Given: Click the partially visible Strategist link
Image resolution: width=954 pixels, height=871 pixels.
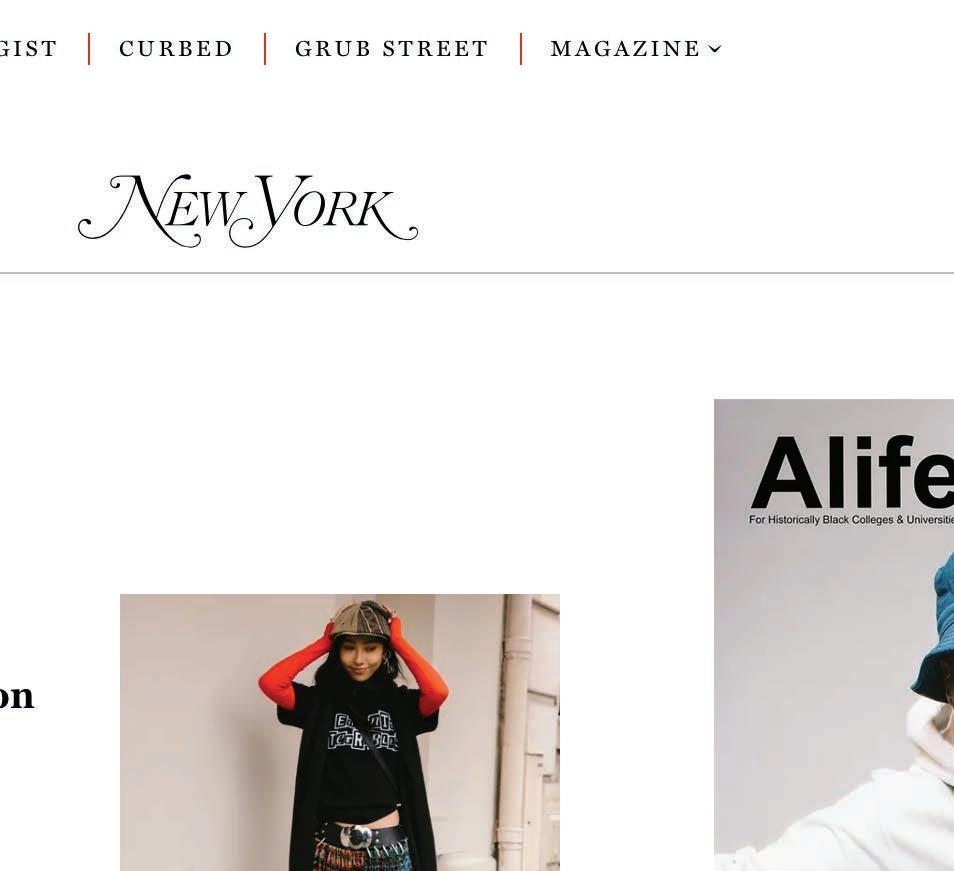Looking at the screenshot, I should 28,49.
